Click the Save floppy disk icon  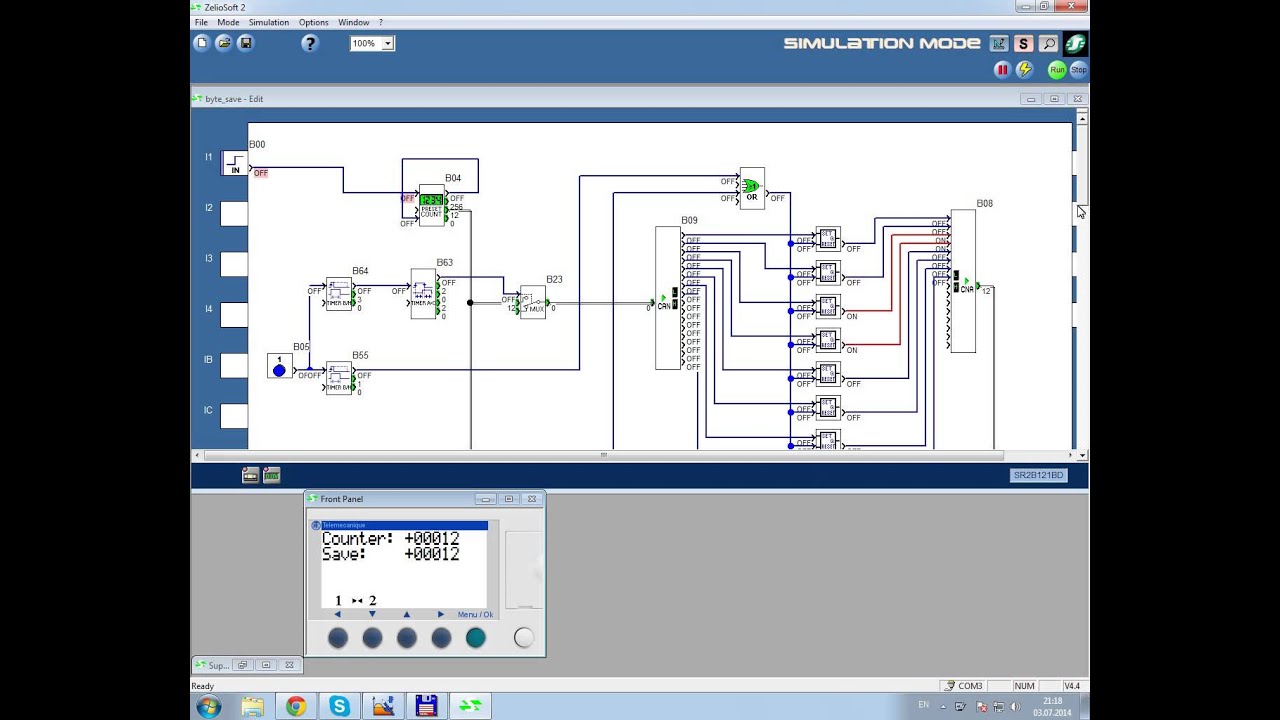click(246, 43)
